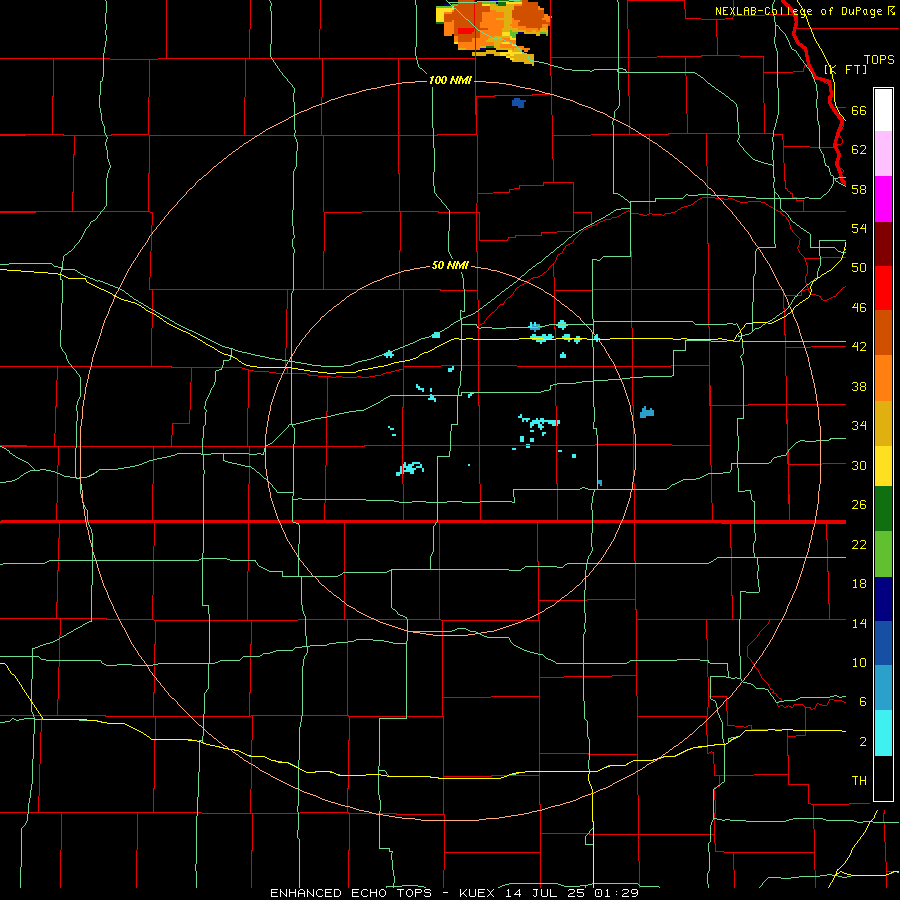Screen dimensions: 900x900
Task: Pick the 6 scale value
Action: tap(862, 701)
